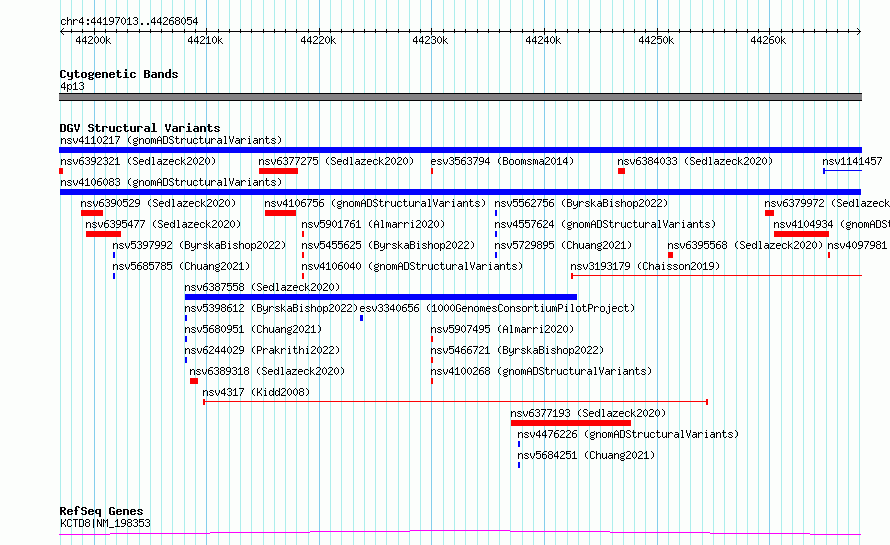Click the KCTD8|NM_198353 gene label

click(x=105, y=523)
